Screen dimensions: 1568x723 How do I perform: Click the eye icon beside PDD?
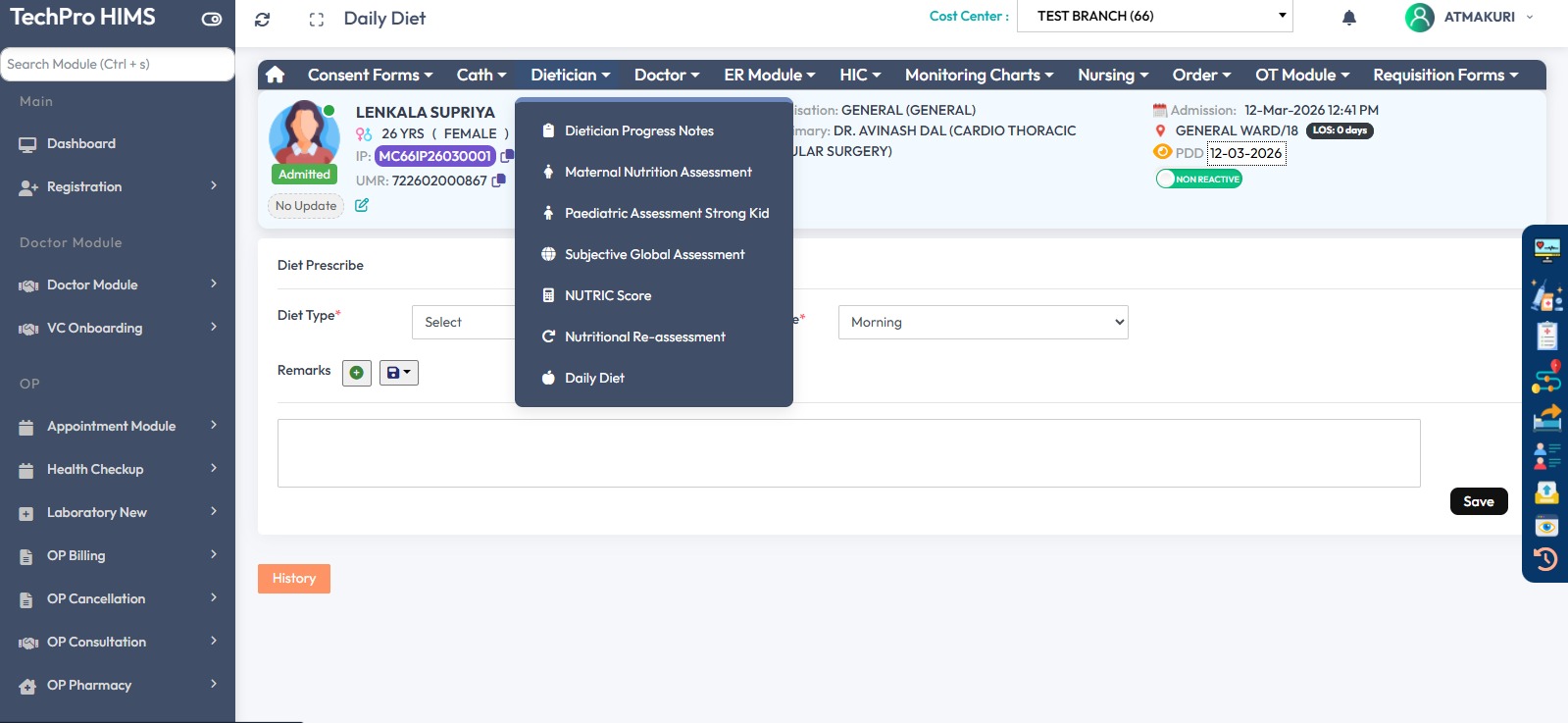[x=1162, y=152]
